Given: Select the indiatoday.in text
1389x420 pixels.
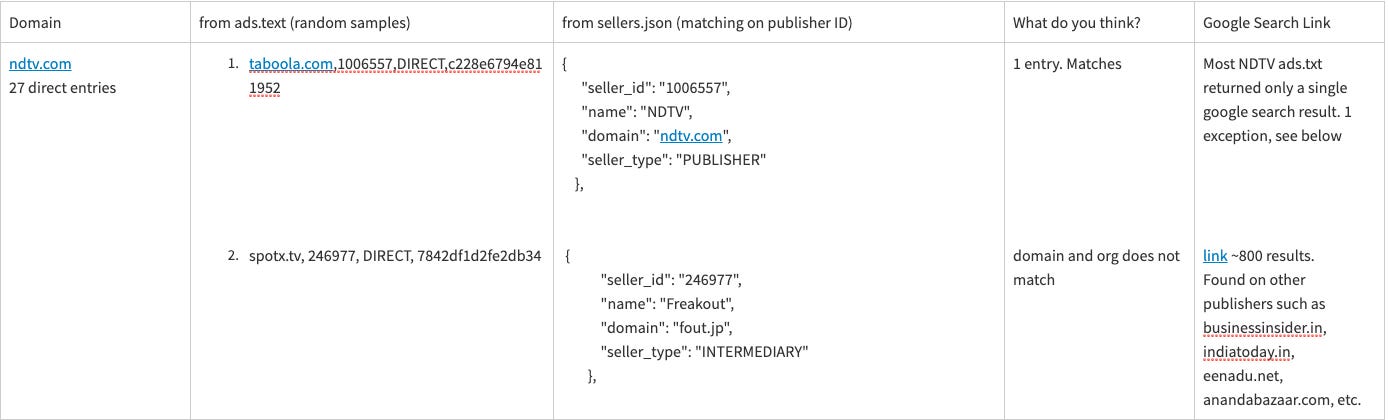Looking at the screenshot, I should (x=1249, y=352).
